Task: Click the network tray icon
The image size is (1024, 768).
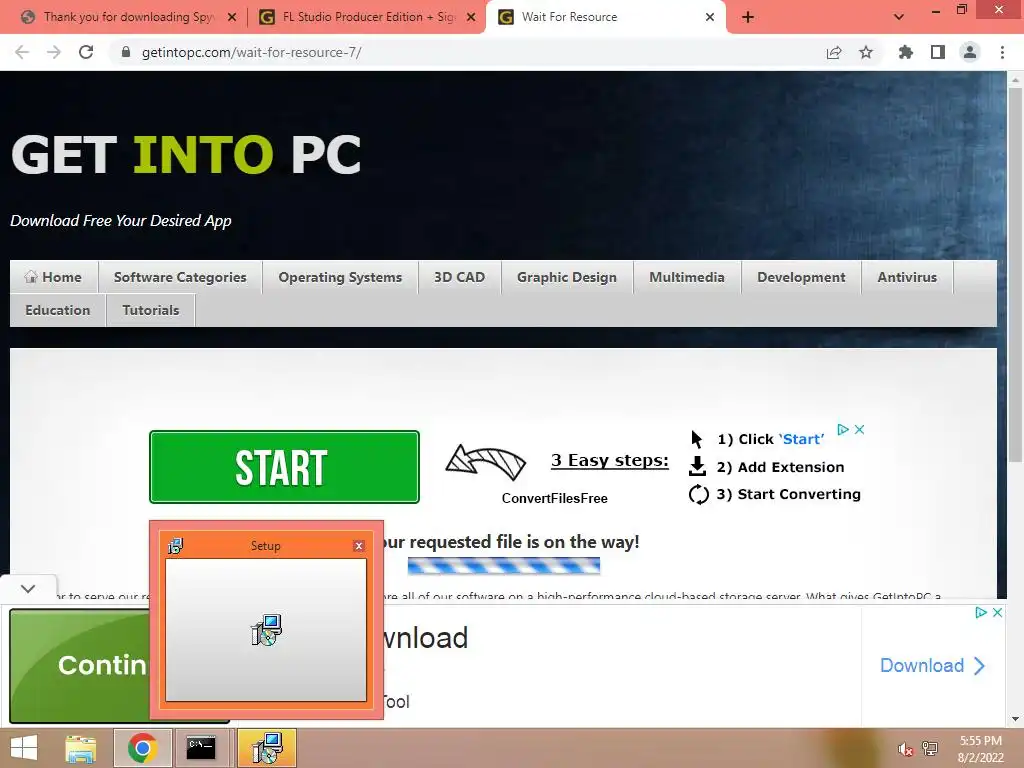Action: (930, 749)
